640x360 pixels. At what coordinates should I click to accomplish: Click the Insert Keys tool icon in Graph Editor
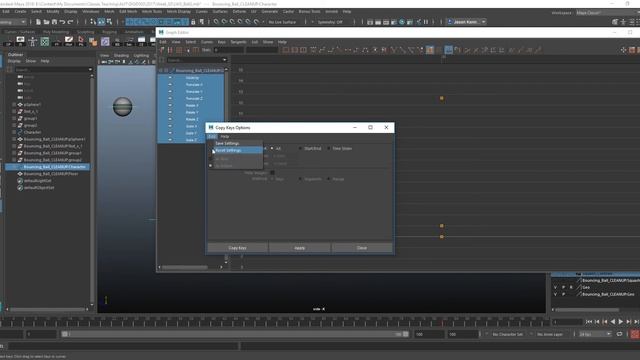tap(170, 50)
